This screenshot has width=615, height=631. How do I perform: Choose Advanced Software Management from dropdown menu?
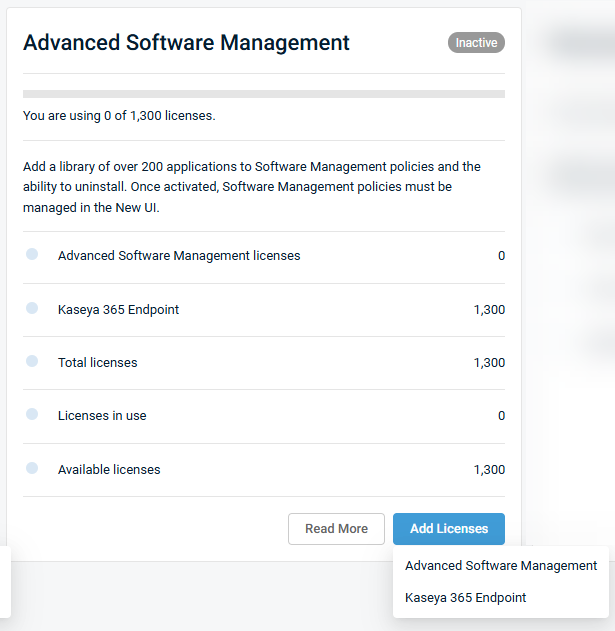pyautogui.click(x=501, y=565)
